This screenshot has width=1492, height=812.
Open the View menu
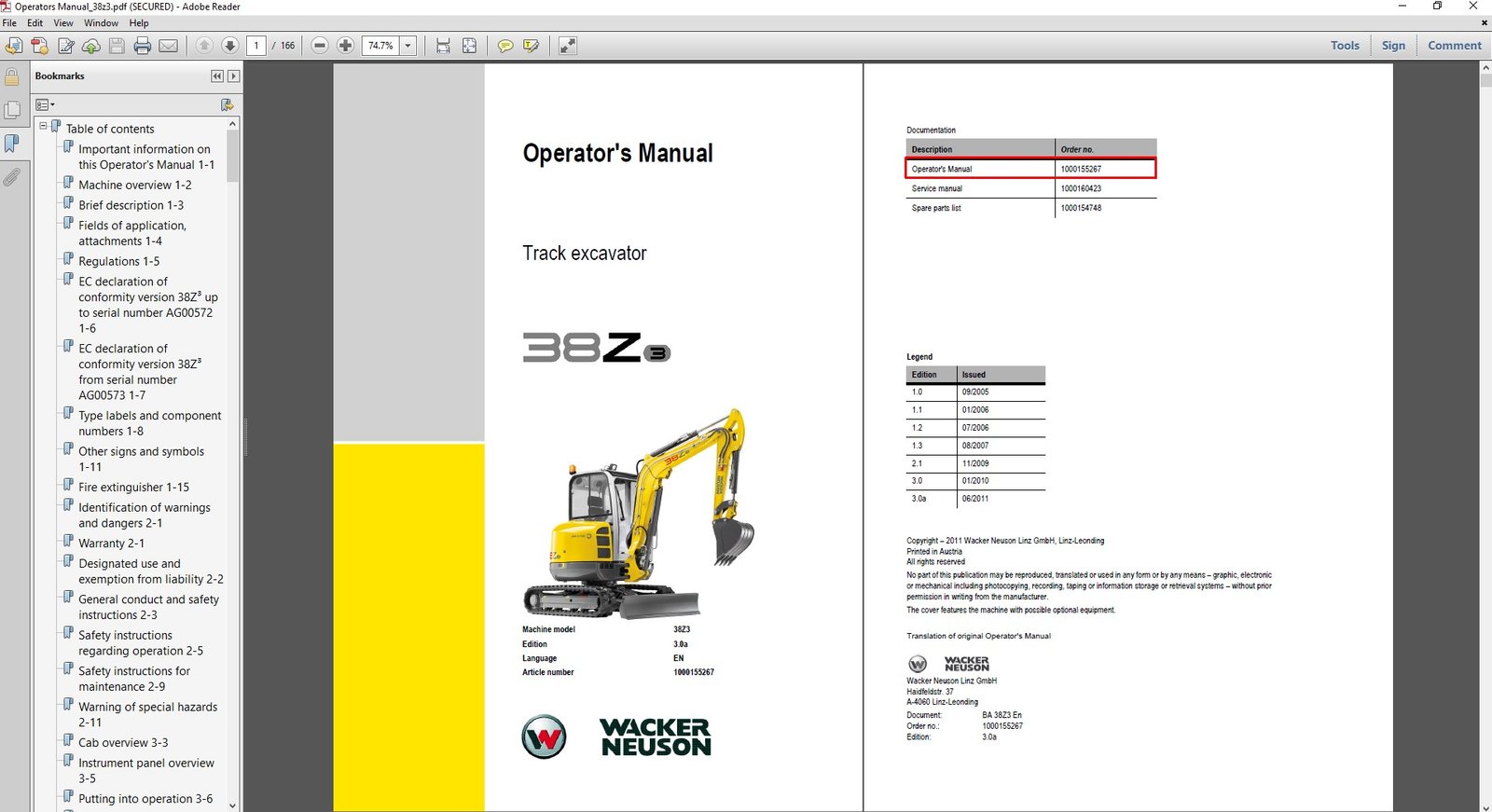coord(63,22)
